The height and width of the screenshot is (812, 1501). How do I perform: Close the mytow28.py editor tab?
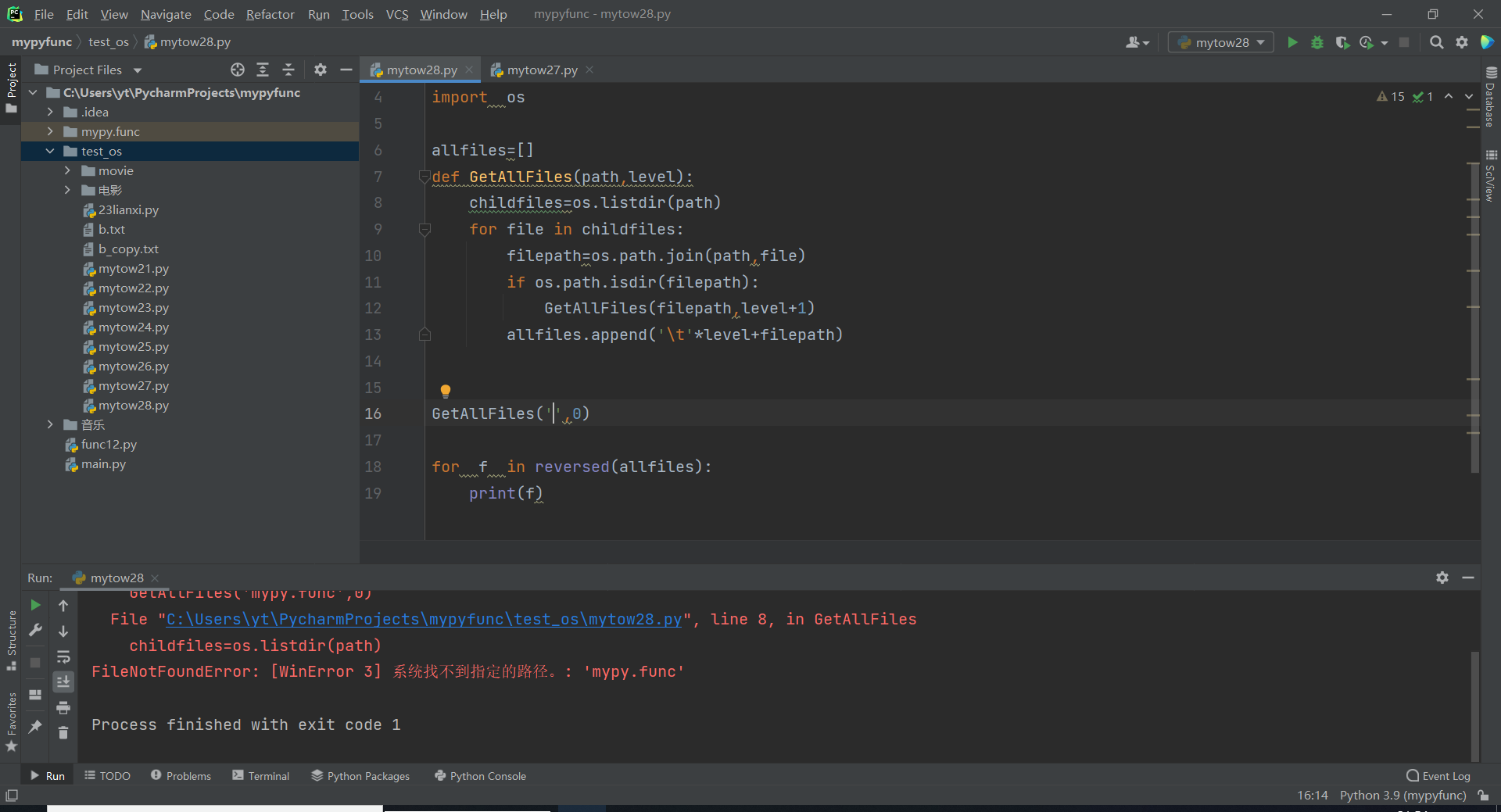click(469, 70)
